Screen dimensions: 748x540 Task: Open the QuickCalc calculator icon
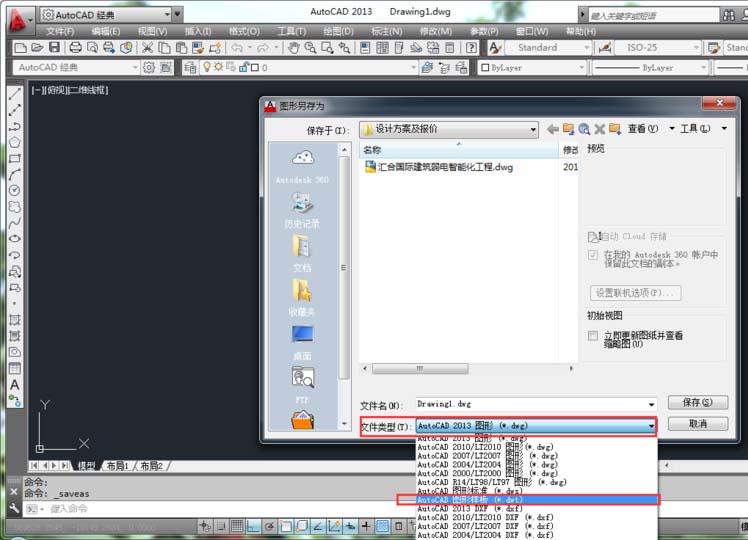449,48
